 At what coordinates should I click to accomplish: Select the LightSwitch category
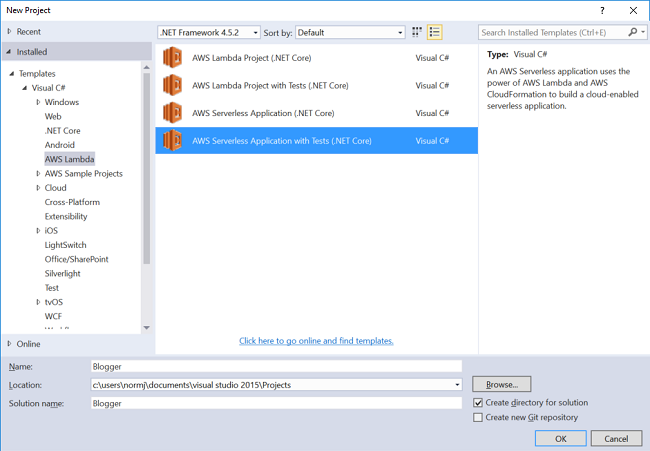[65, 245]
